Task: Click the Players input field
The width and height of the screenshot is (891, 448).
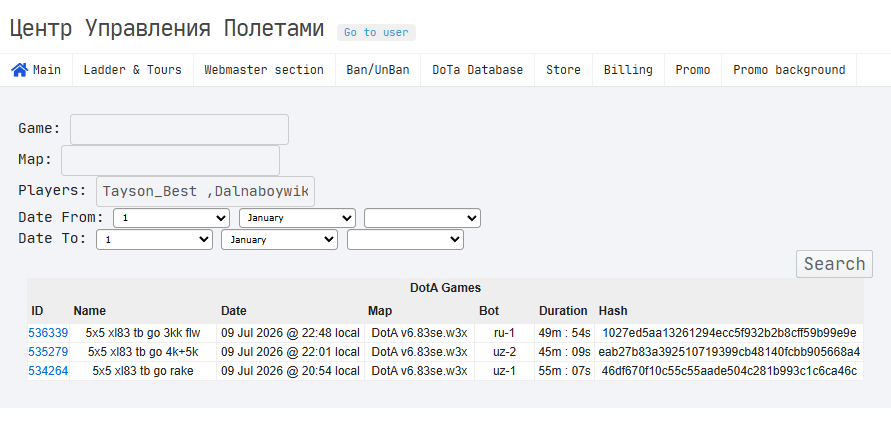Action: tap(205, 191)
